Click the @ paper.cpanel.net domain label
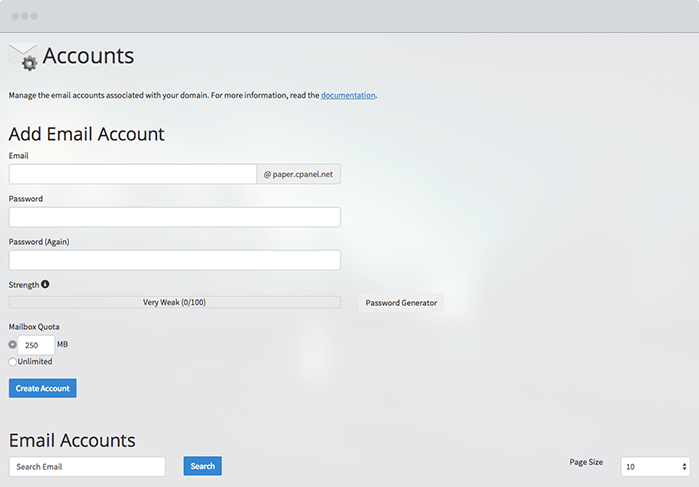The width and height of the screenshot is (699, 487). [x=299, y=174]
